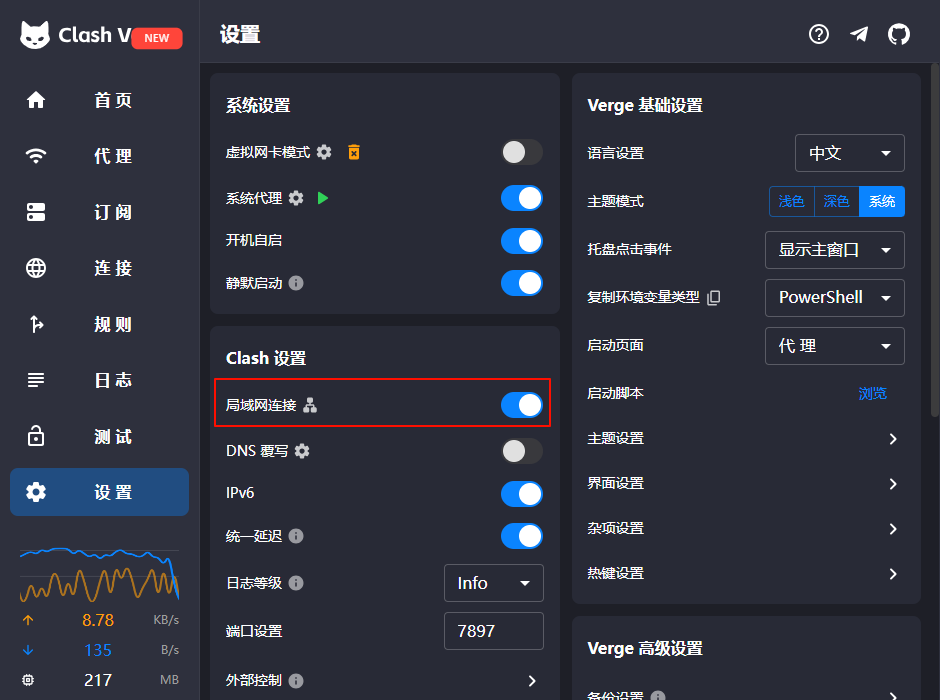
Task: Click the 217 memory usage value
Action: click(x=98, y=680)
